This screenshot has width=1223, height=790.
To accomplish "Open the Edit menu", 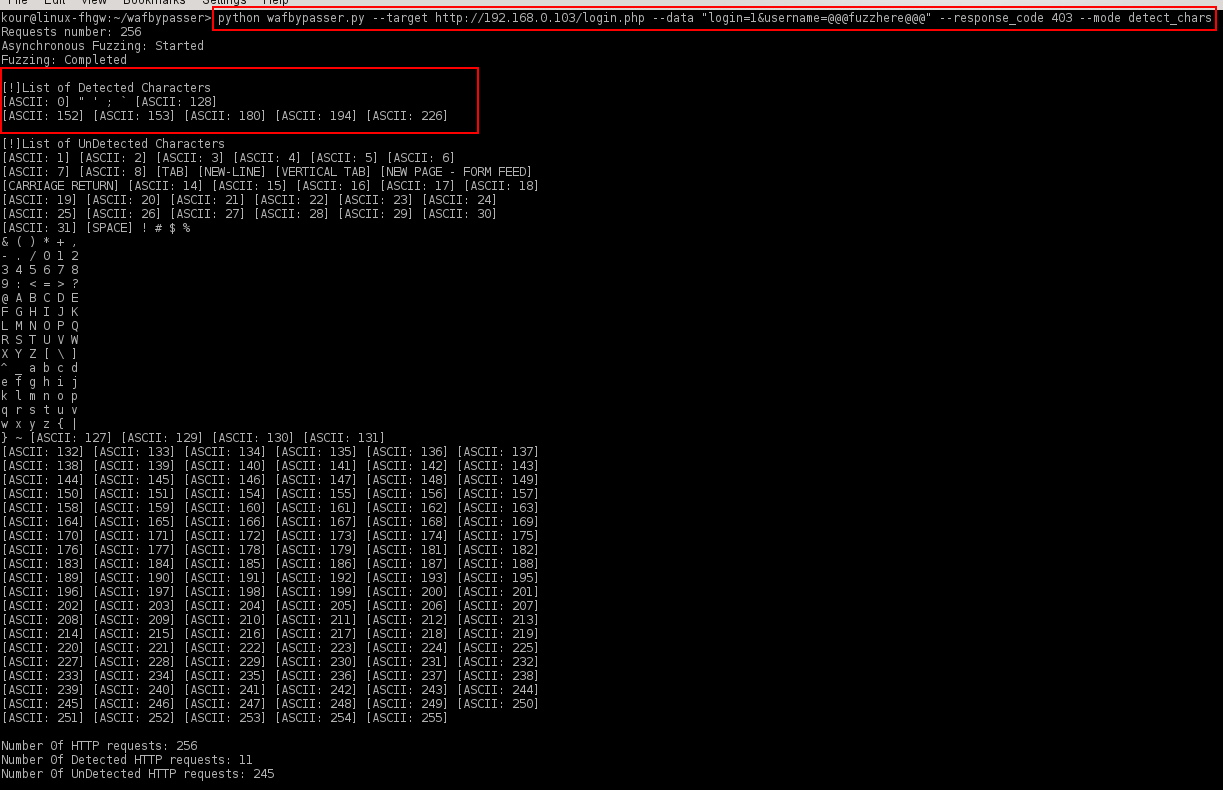I will (57, 3).
